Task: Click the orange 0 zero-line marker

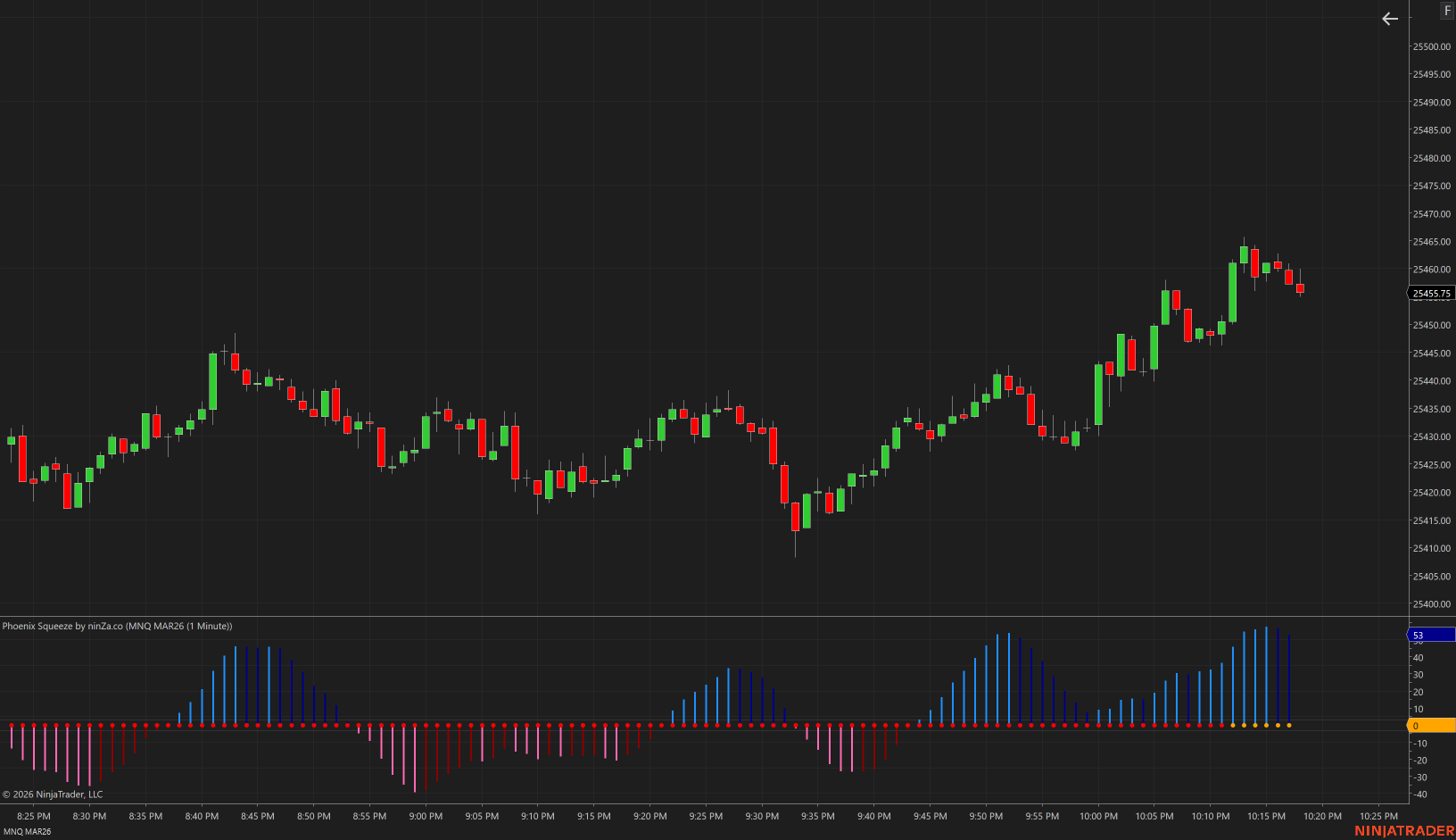Action: tap(1431, 726)
